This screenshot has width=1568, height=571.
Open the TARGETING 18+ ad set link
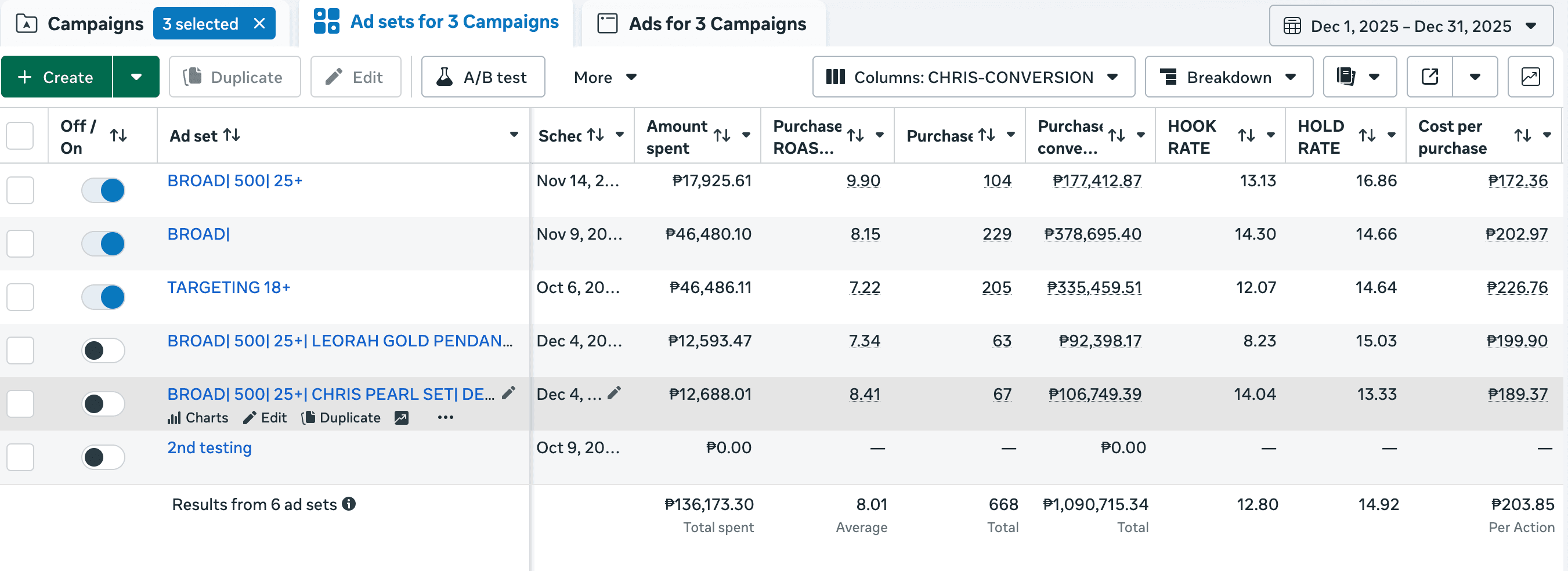(x=229, y=287)
